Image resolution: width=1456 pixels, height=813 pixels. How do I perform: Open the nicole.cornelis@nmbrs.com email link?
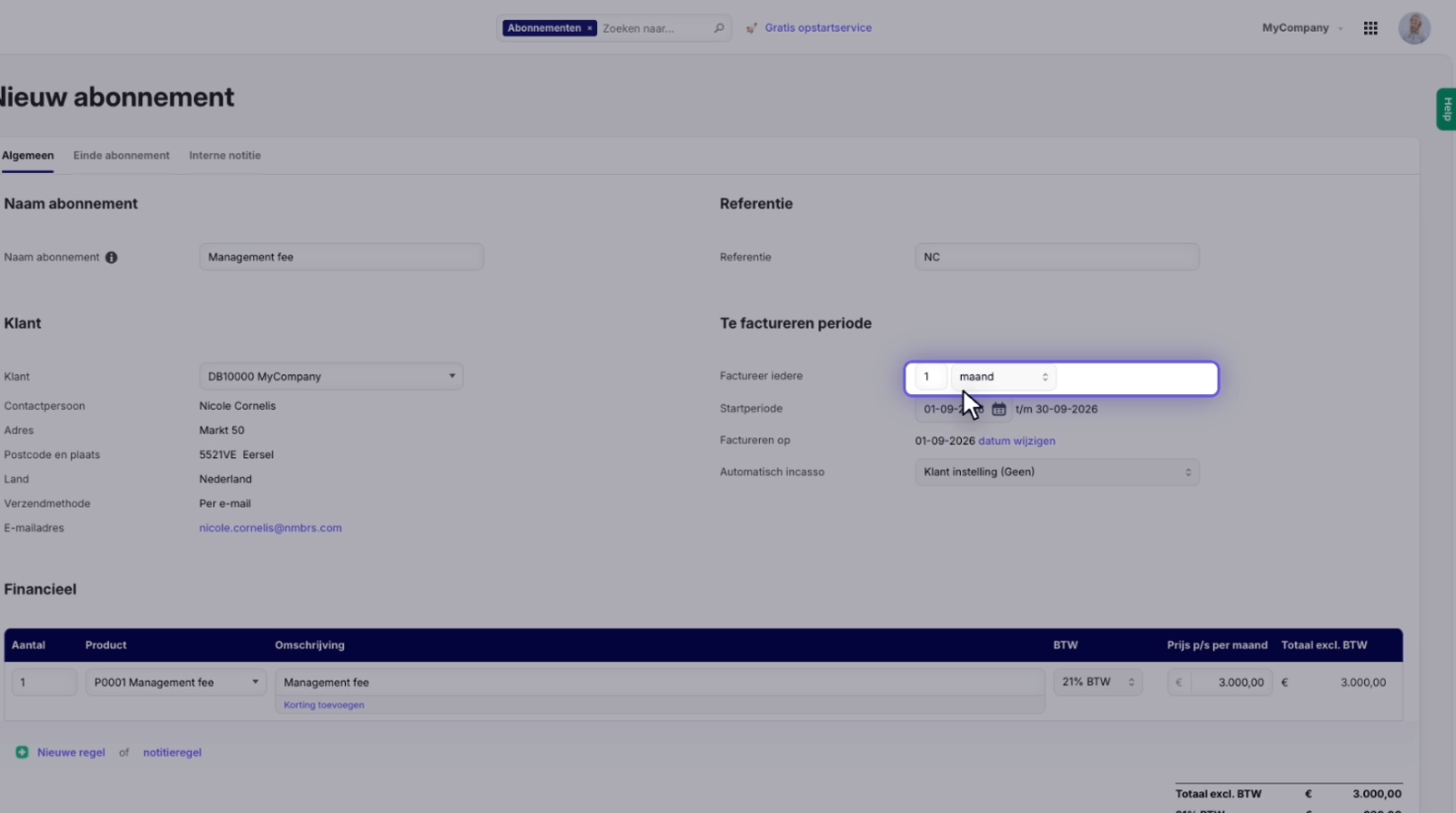270,528
